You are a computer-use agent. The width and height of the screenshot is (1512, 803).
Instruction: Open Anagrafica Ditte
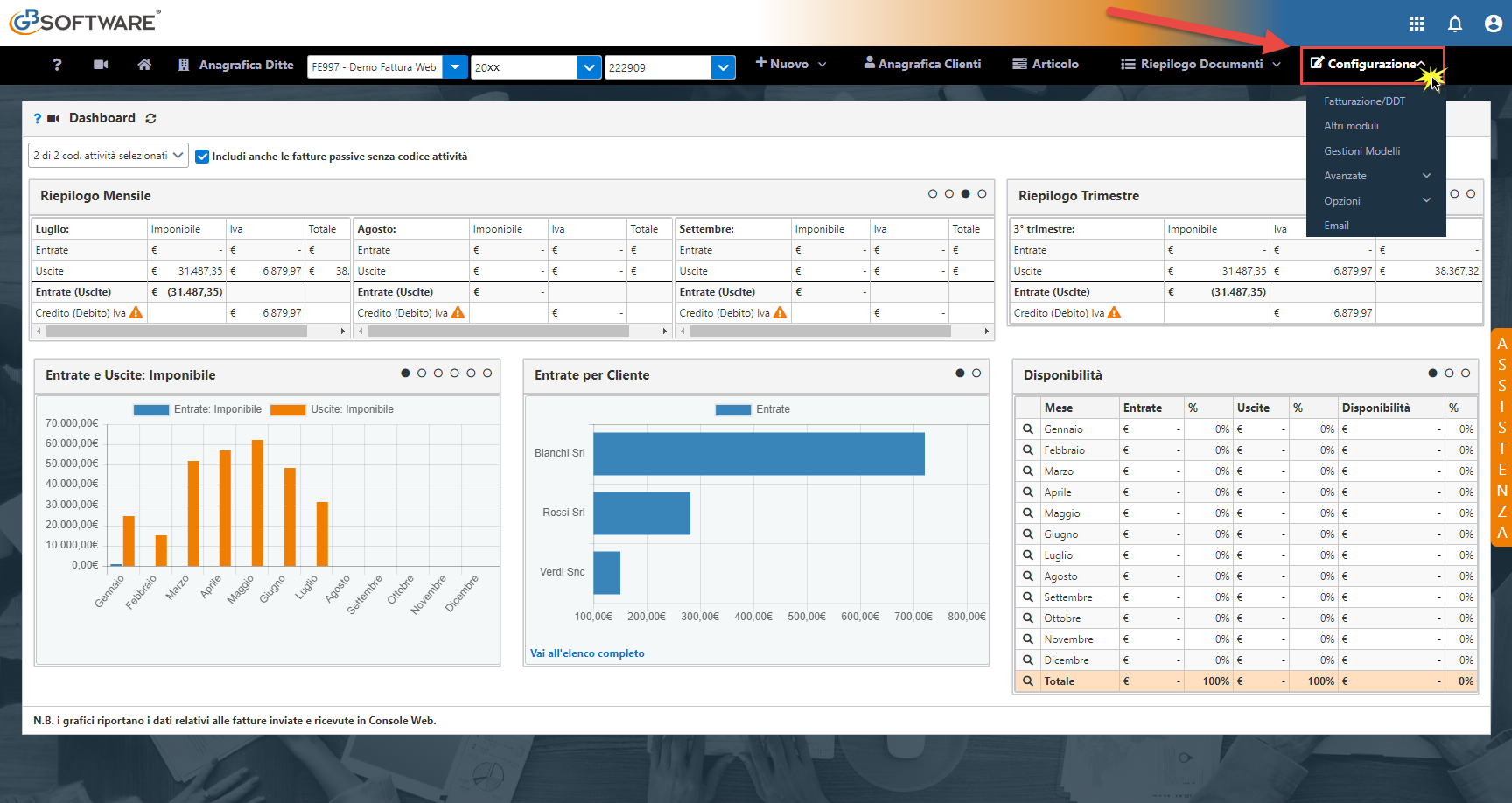click(236, 65)
